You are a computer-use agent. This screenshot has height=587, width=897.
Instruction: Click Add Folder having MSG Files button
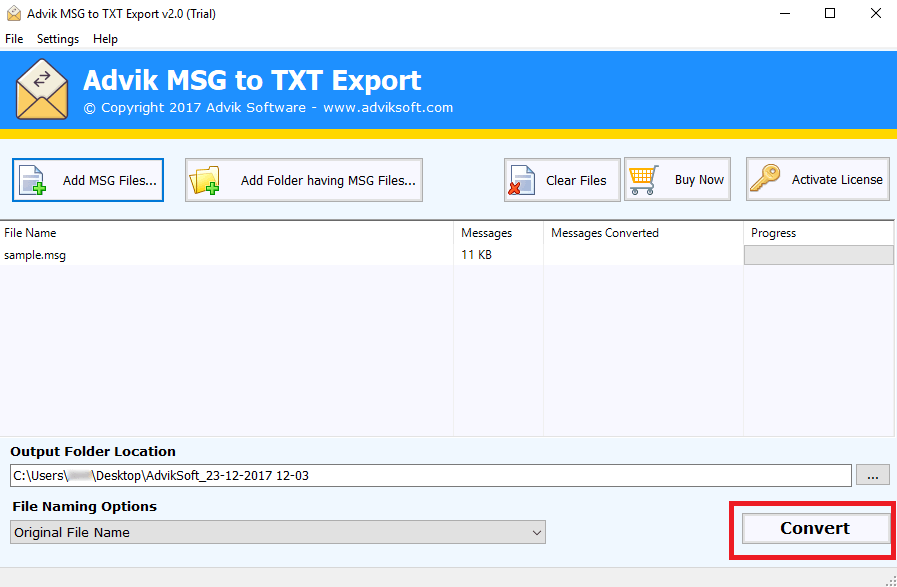click(x=304, y=180)
